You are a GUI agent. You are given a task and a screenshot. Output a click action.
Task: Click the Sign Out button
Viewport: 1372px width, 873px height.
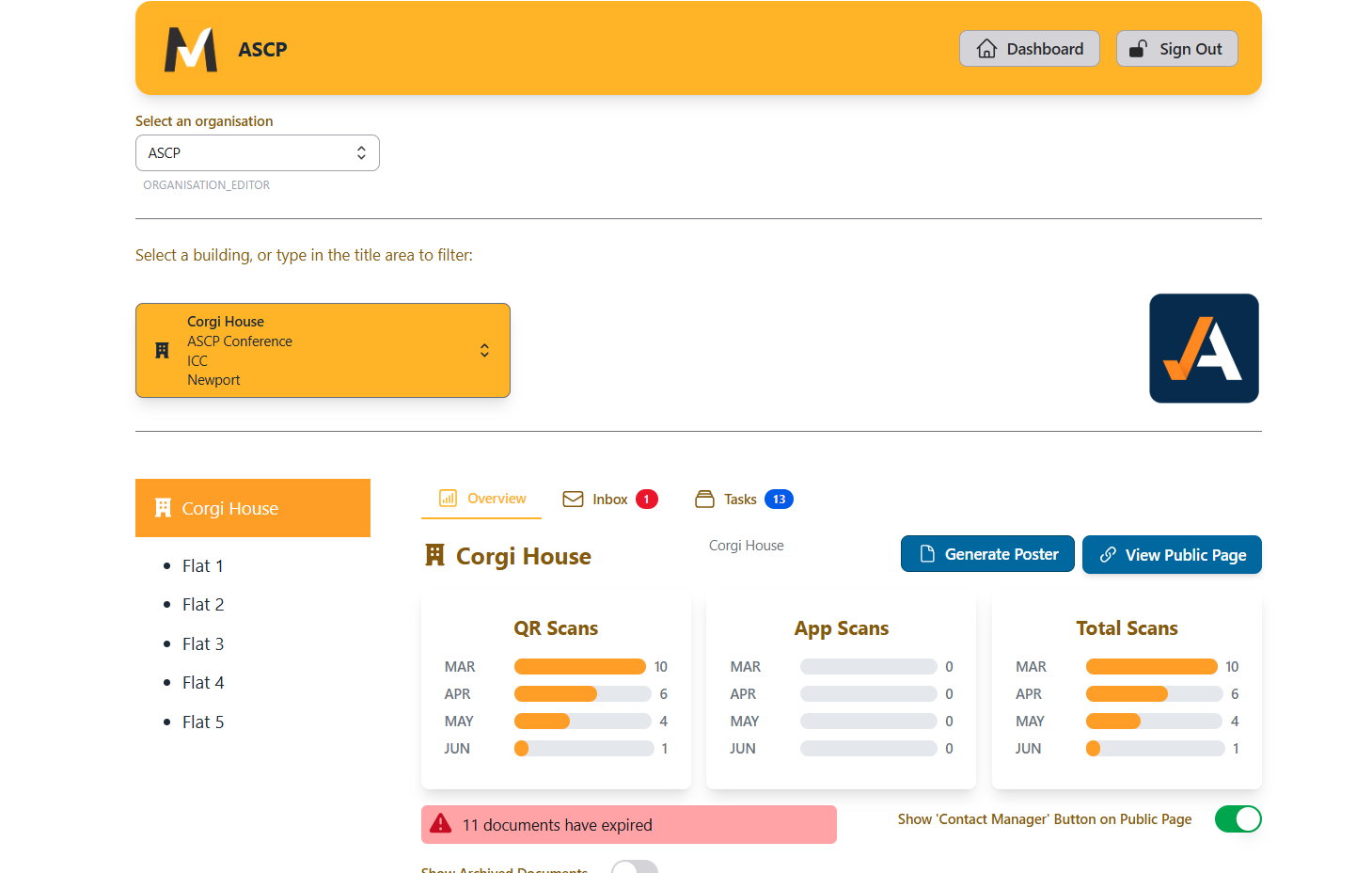pyautogui.click(x=1177, y=49)
